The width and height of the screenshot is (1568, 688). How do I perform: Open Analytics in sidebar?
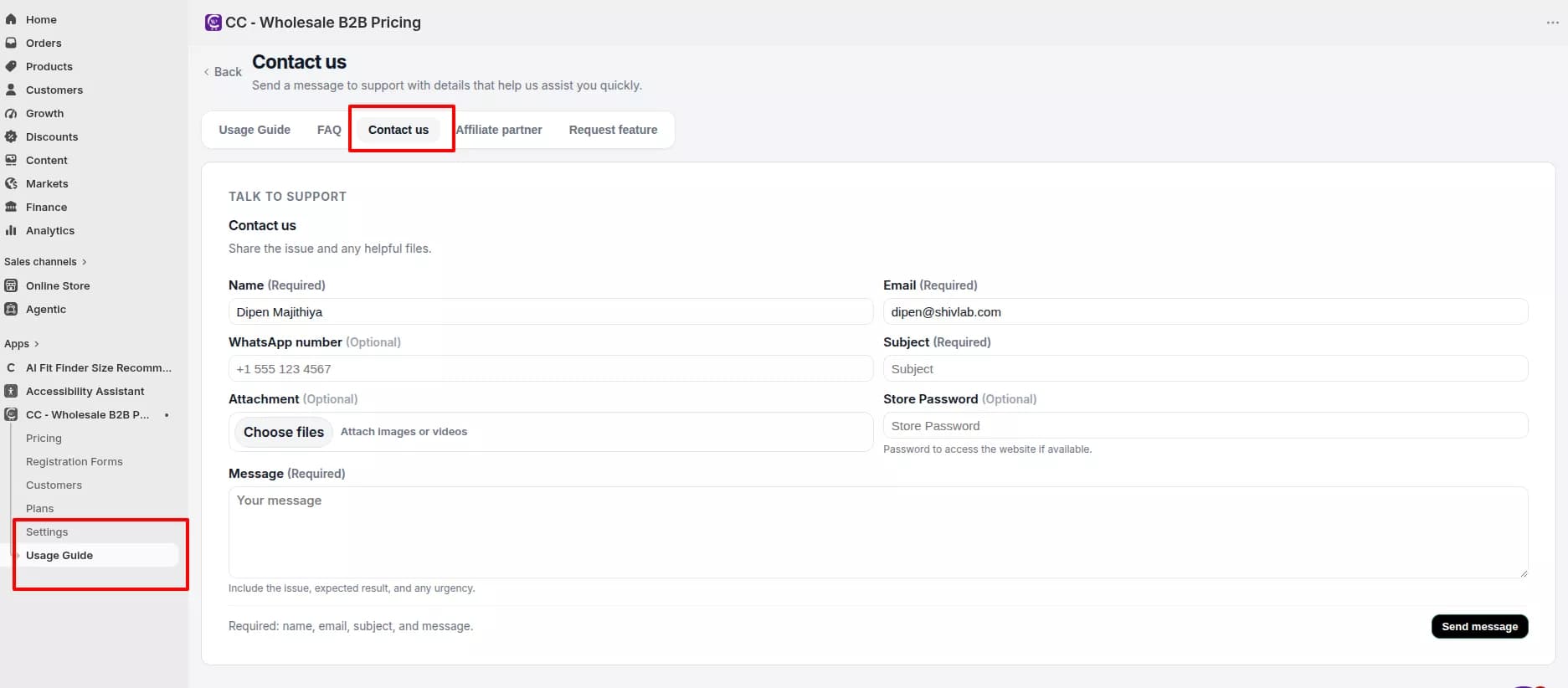(50, 230)
